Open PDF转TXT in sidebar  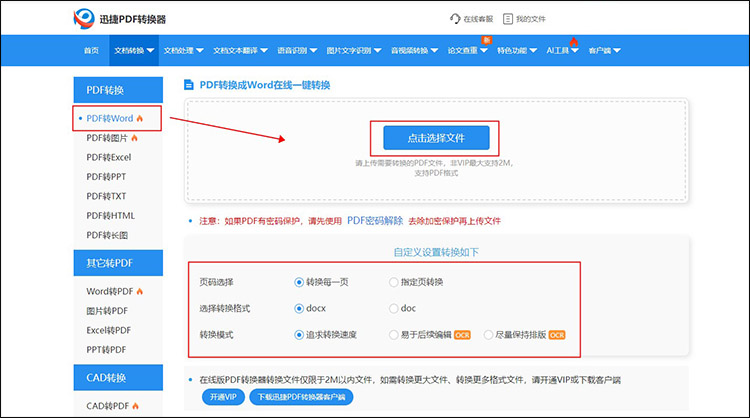(x=106, y=196)
